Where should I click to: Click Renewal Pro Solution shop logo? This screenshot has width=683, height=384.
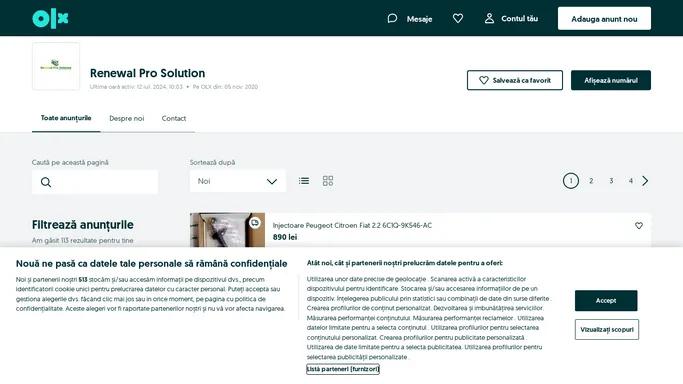click(56, 66)
